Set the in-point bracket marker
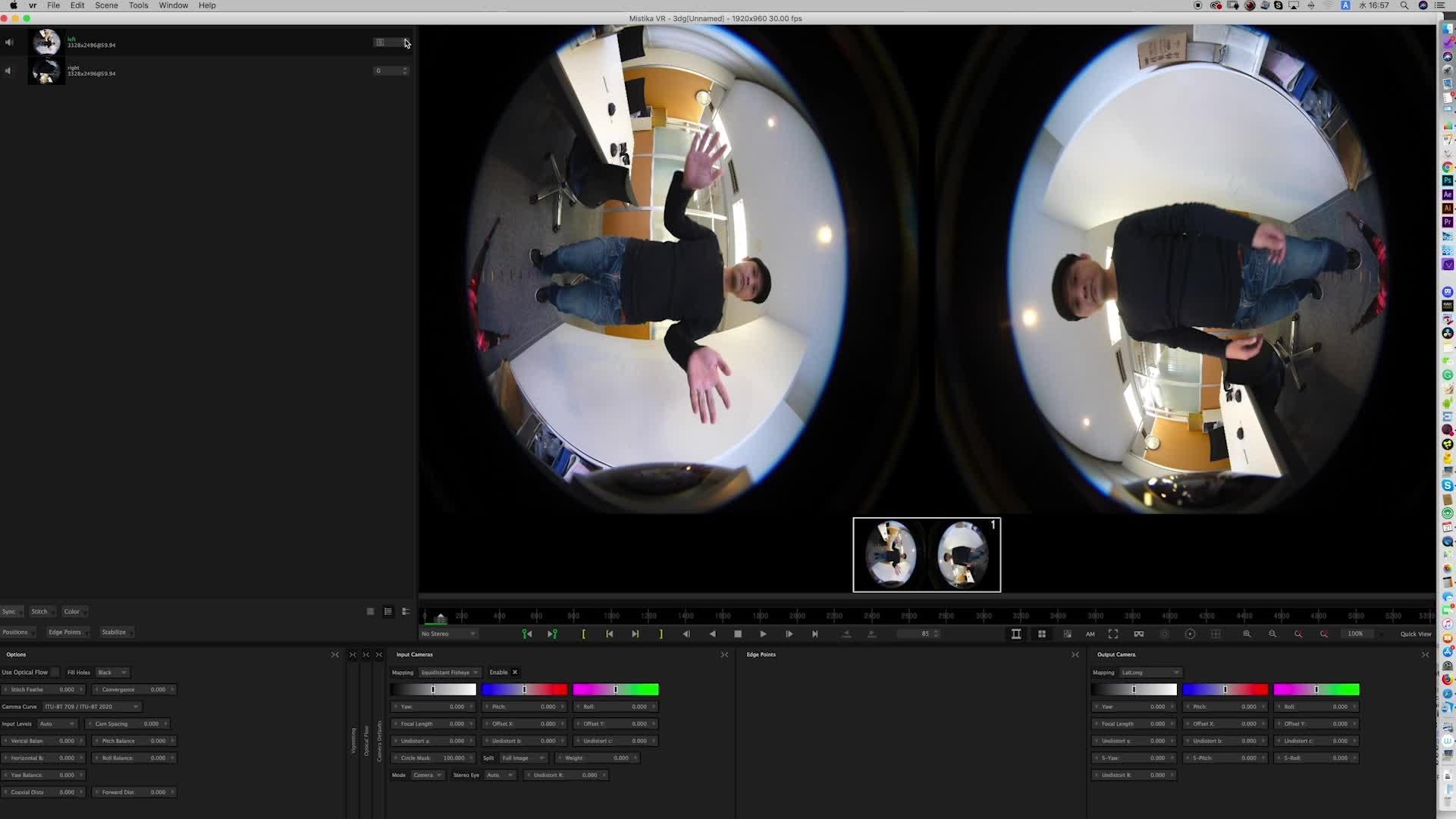Screen dimensions: 1456x819 583,634
